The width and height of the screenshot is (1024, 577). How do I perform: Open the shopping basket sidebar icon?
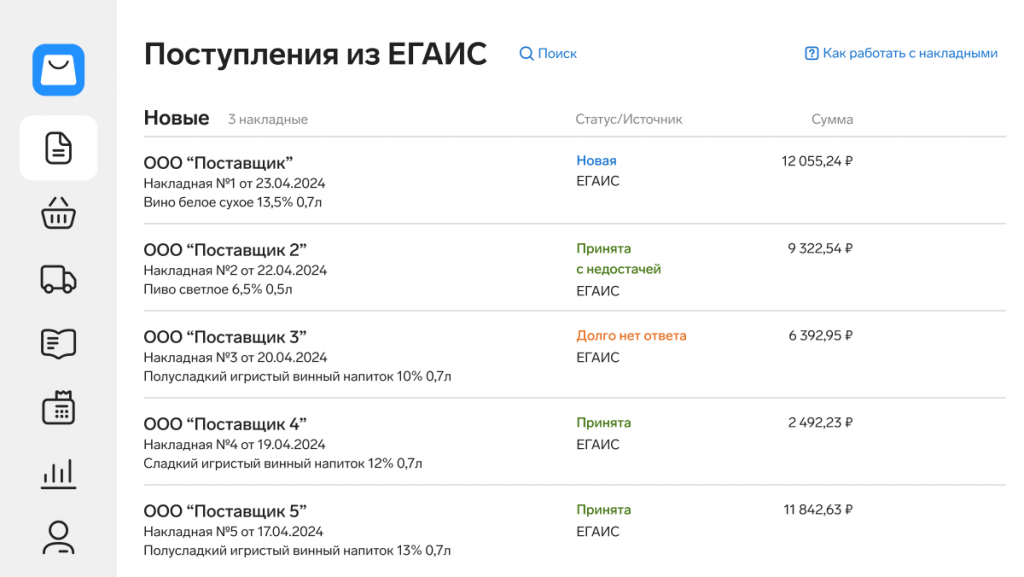[58, 213]
